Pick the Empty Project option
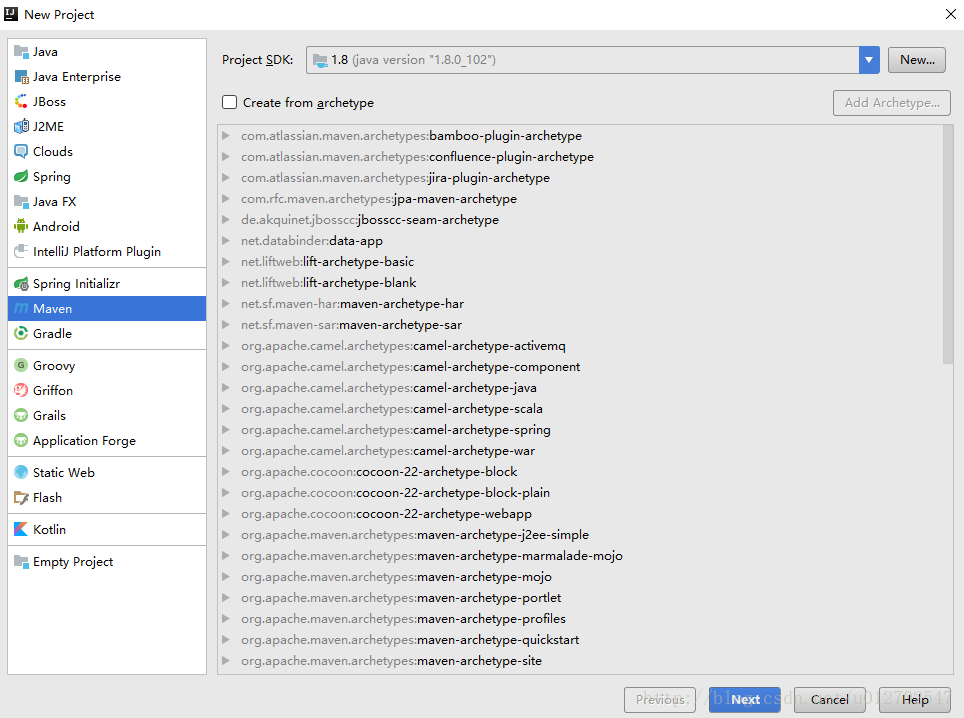Screen dimensions: 964x718 71,561
